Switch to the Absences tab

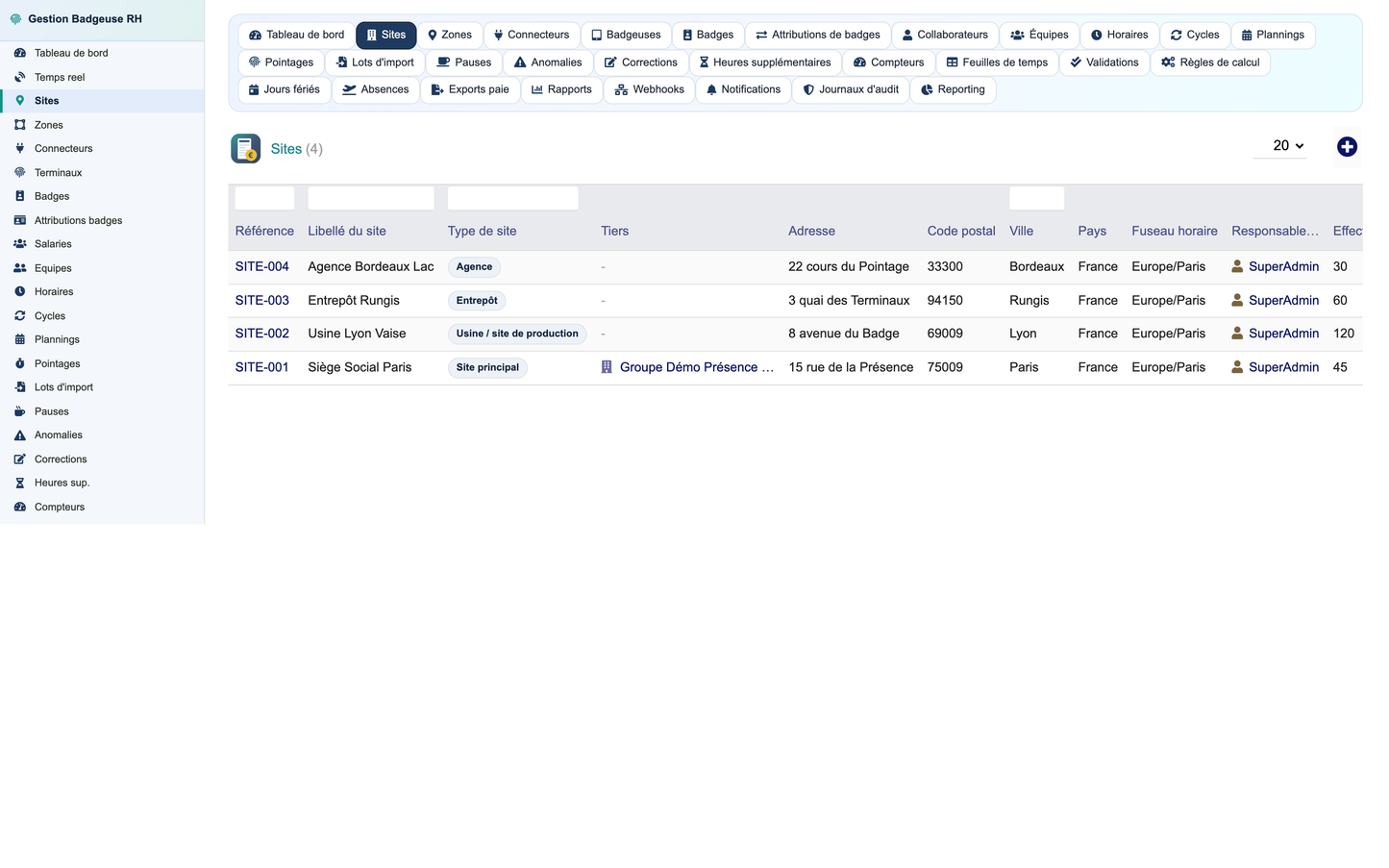(x=376, y=89)
